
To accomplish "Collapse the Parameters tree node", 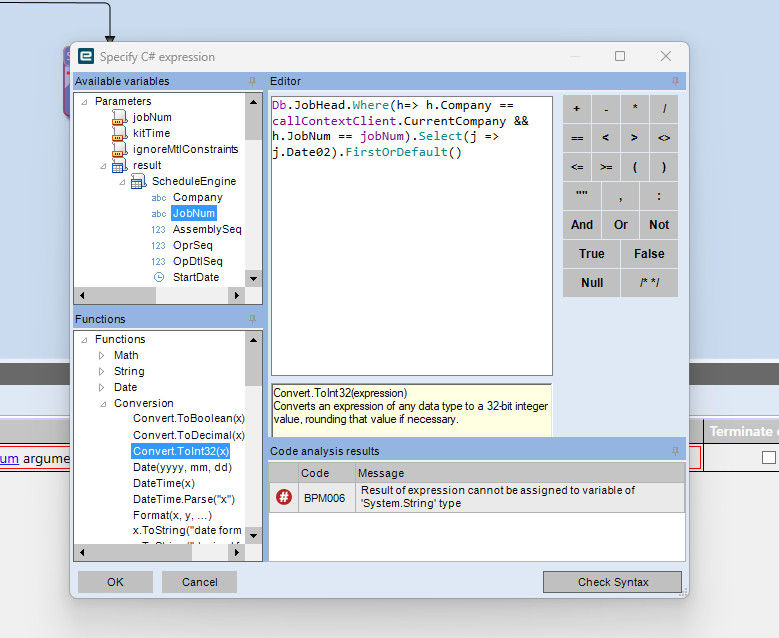I will click(x=84, y=102).
